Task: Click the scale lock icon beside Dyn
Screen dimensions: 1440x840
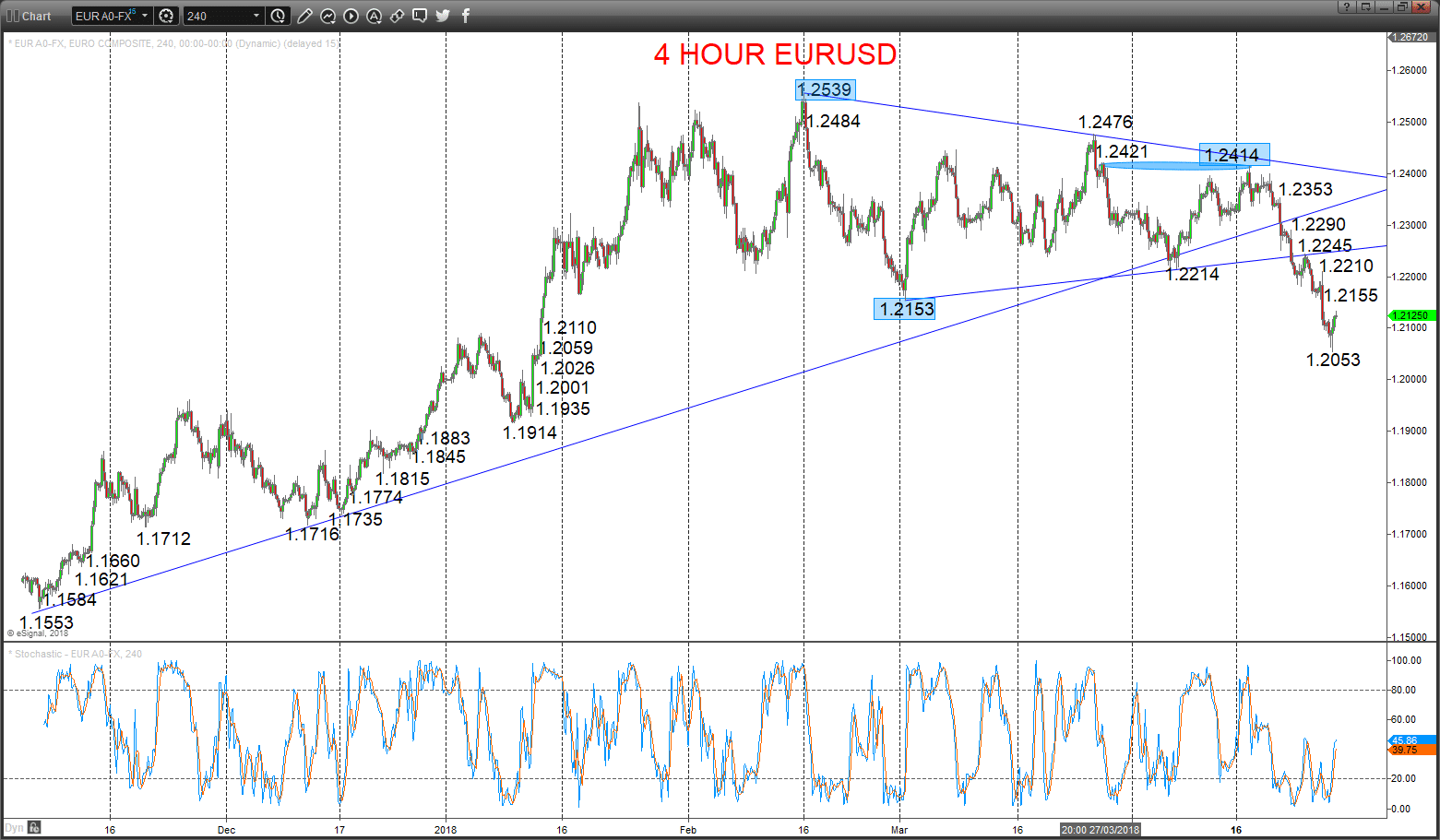Action: (x=34, y=828)
